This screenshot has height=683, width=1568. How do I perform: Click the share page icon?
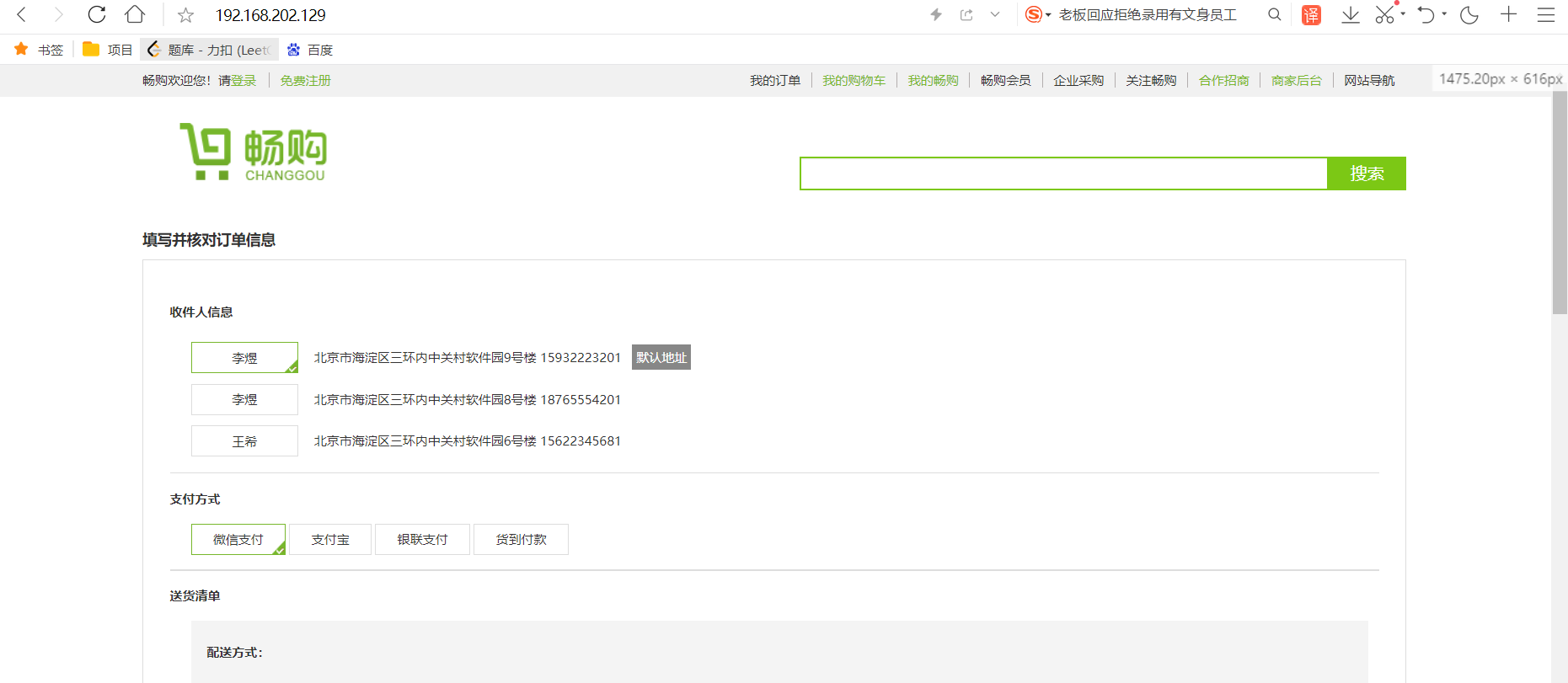tap(966, 14)
